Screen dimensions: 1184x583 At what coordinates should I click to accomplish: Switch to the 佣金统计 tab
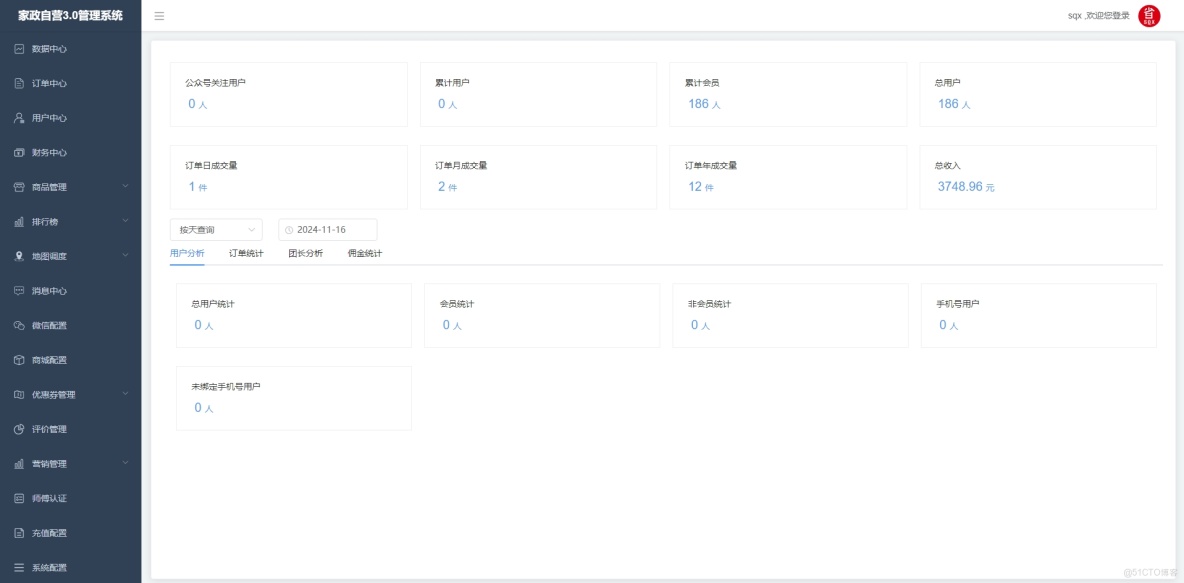coord(365,254)
